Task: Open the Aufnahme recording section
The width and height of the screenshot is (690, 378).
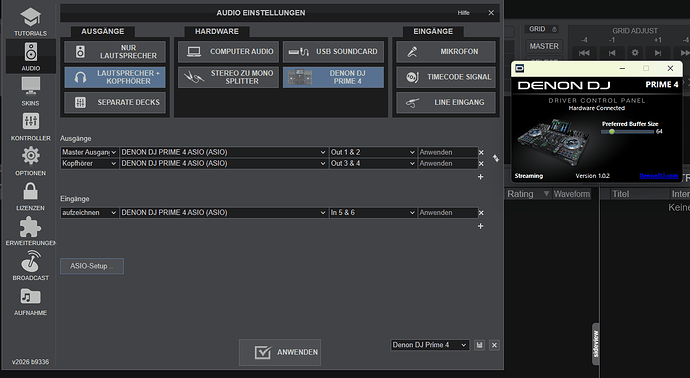Action: click(x=30, y=301)
